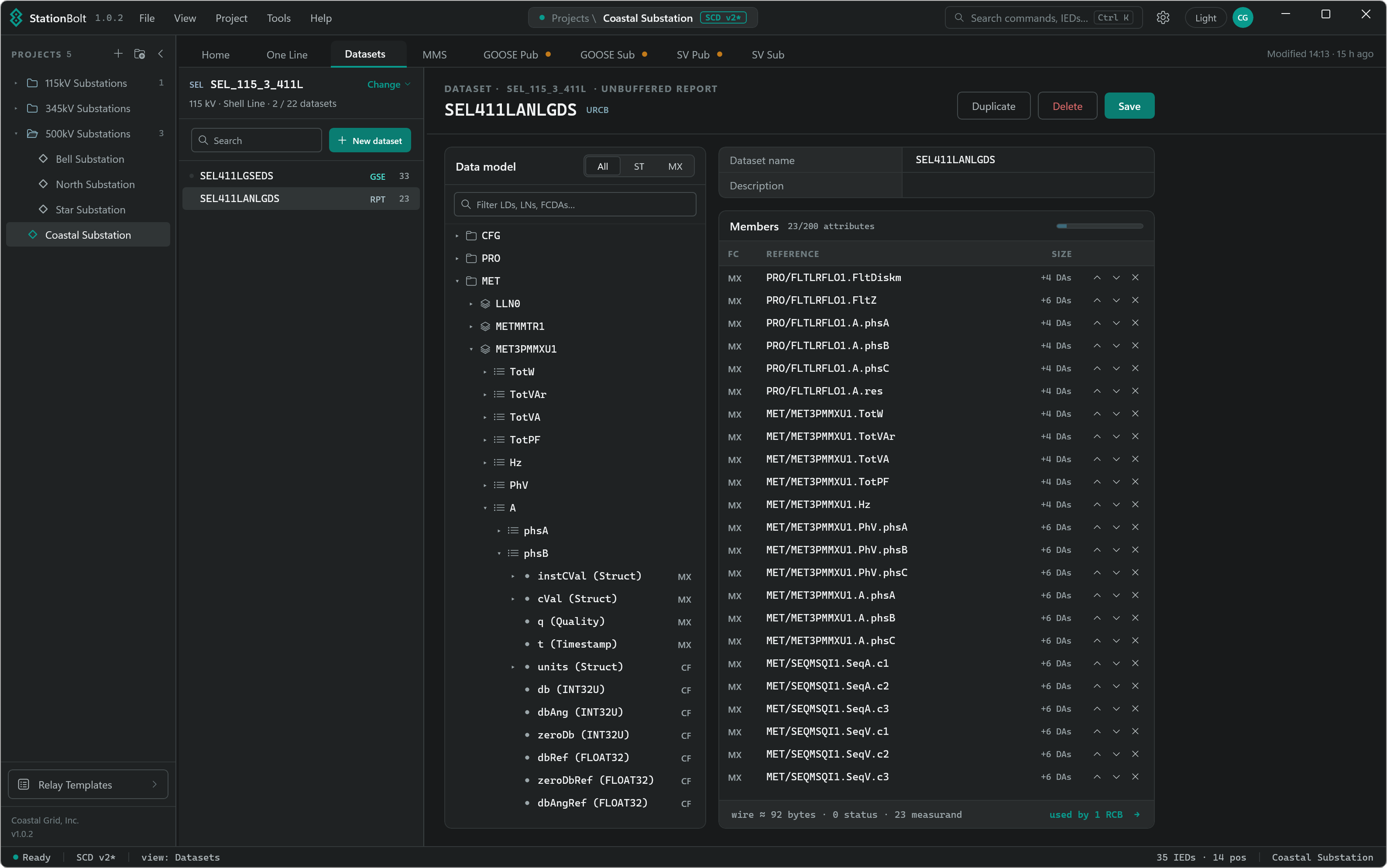1387x868 pixels.
Task: Click the MET3PMMXU1 logical node icon
Action: click(x=485, y=349)
